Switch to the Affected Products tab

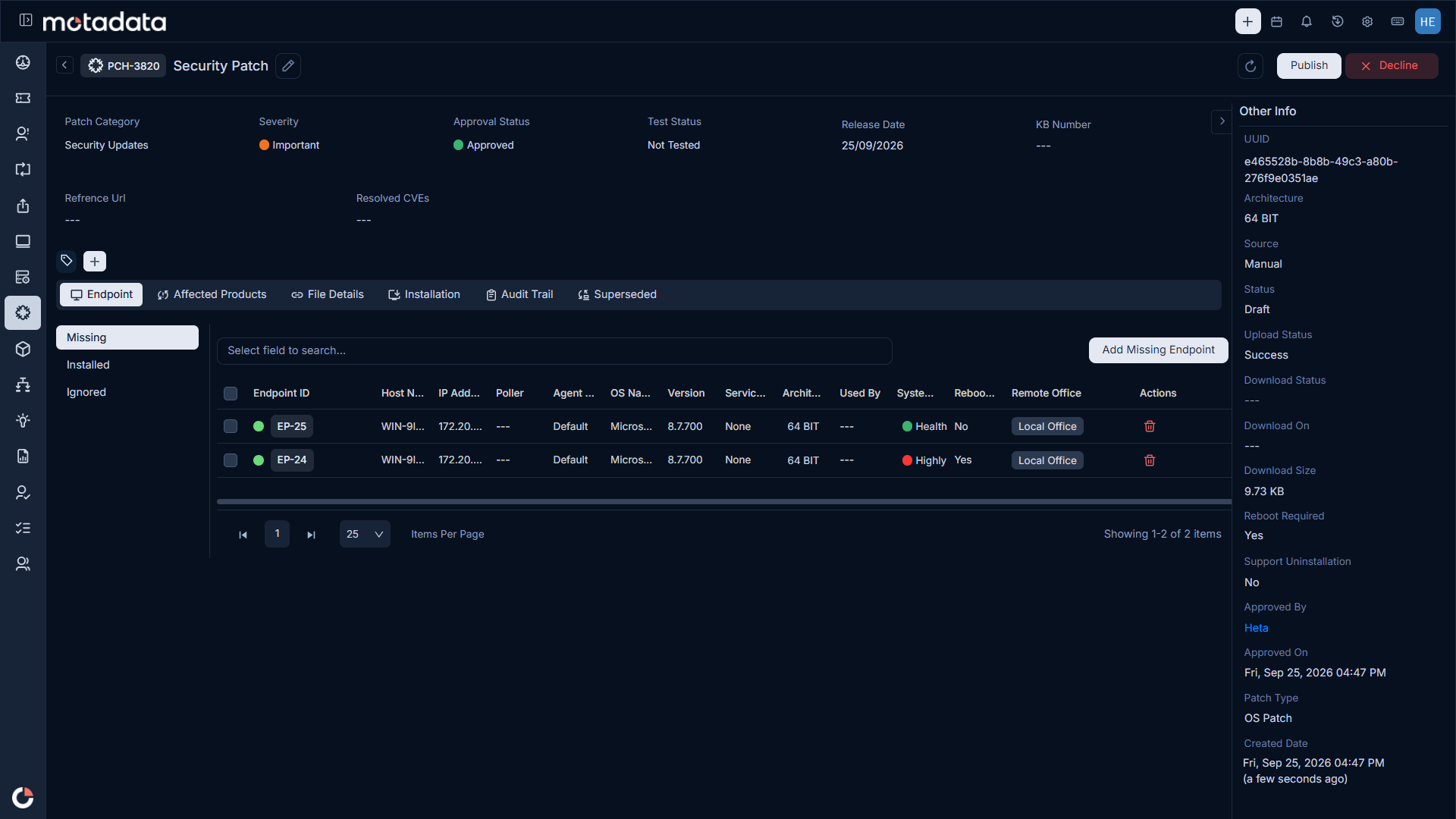point(212,294)
